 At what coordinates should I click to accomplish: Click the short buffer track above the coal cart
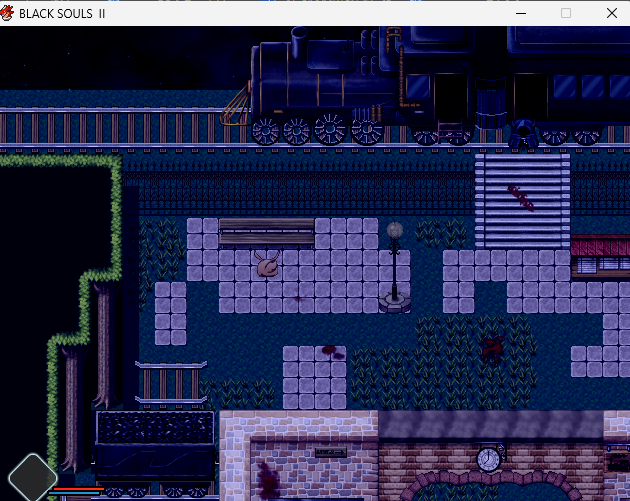(x=171, y=382)
